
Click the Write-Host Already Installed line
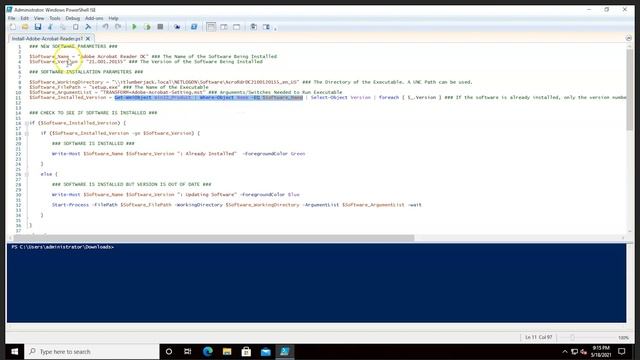(178, 154)
